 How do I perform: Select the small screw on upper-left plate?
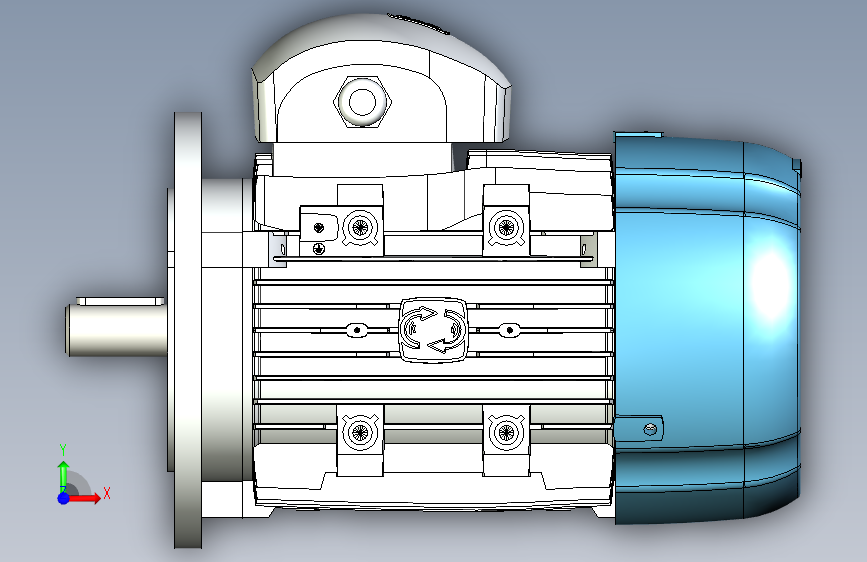coord(318,227)
